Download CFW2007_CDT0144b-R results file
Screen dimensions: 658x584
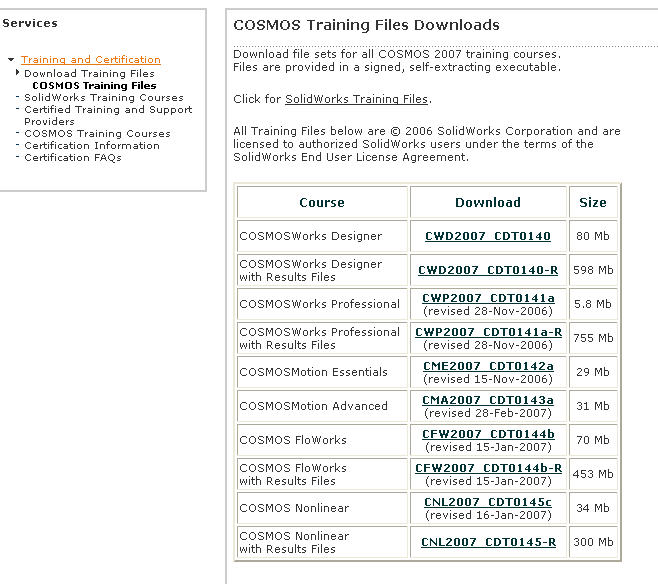488,468
